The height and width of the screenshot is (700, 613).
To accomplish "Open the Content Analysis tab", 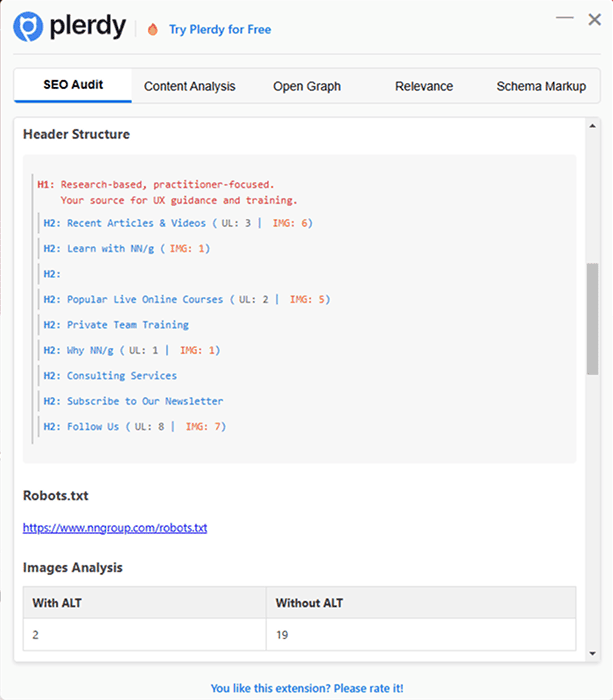I will [190, 86].
